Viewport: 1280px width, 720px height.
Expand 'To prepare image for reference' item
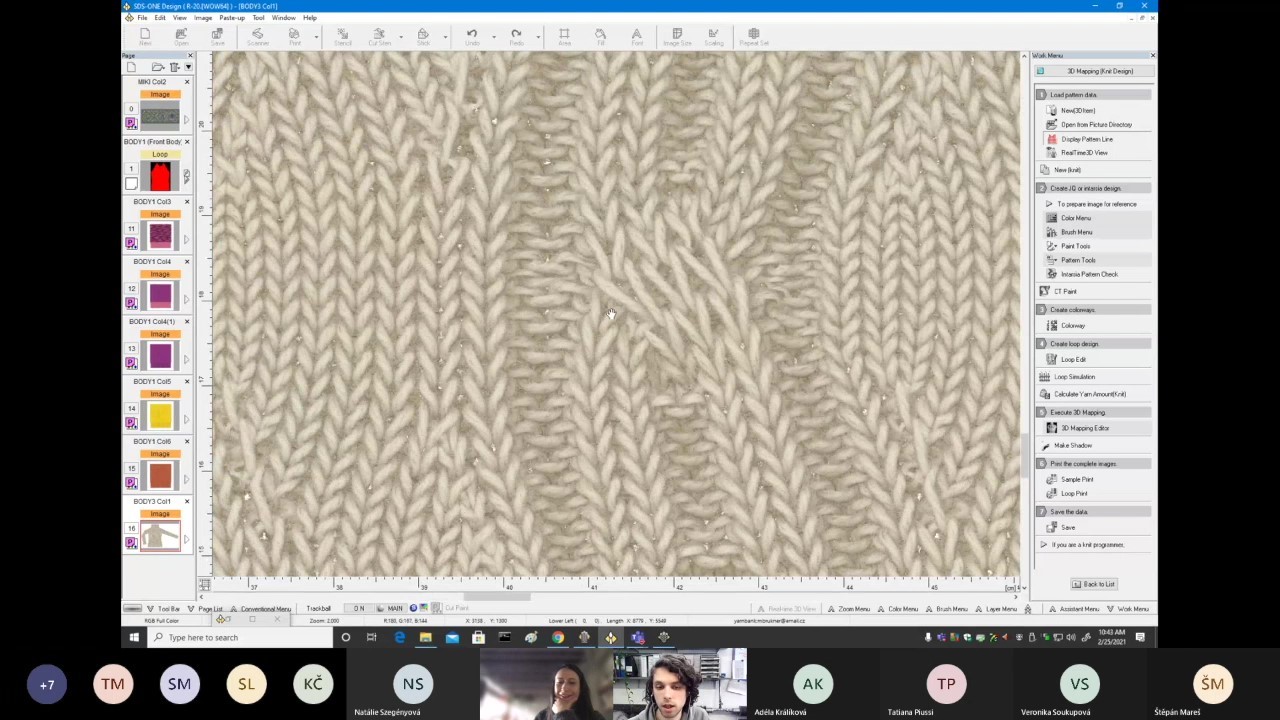click(x=1096, y=204)
